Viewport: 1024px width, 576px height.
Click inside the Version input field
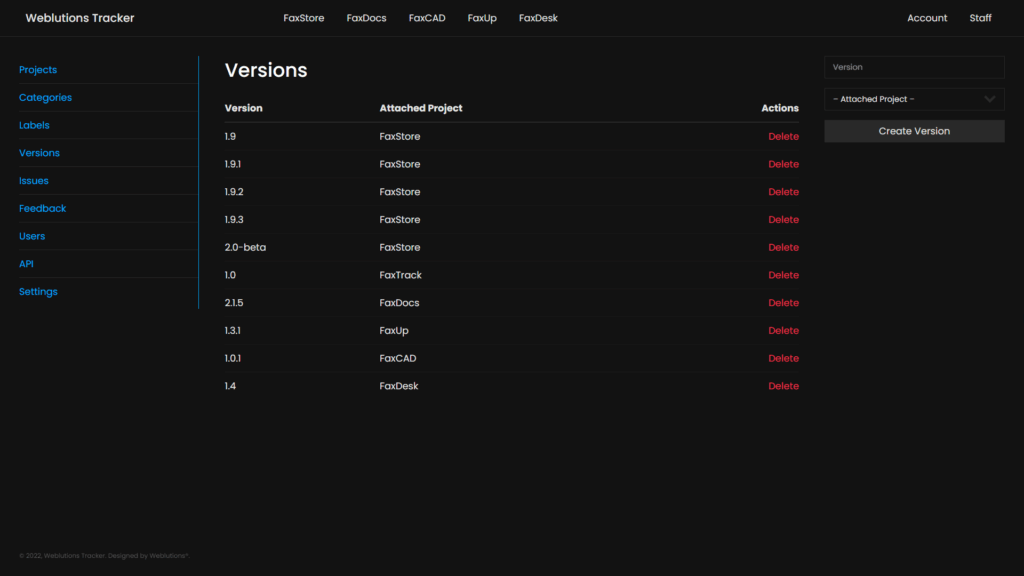pos(913,67)
